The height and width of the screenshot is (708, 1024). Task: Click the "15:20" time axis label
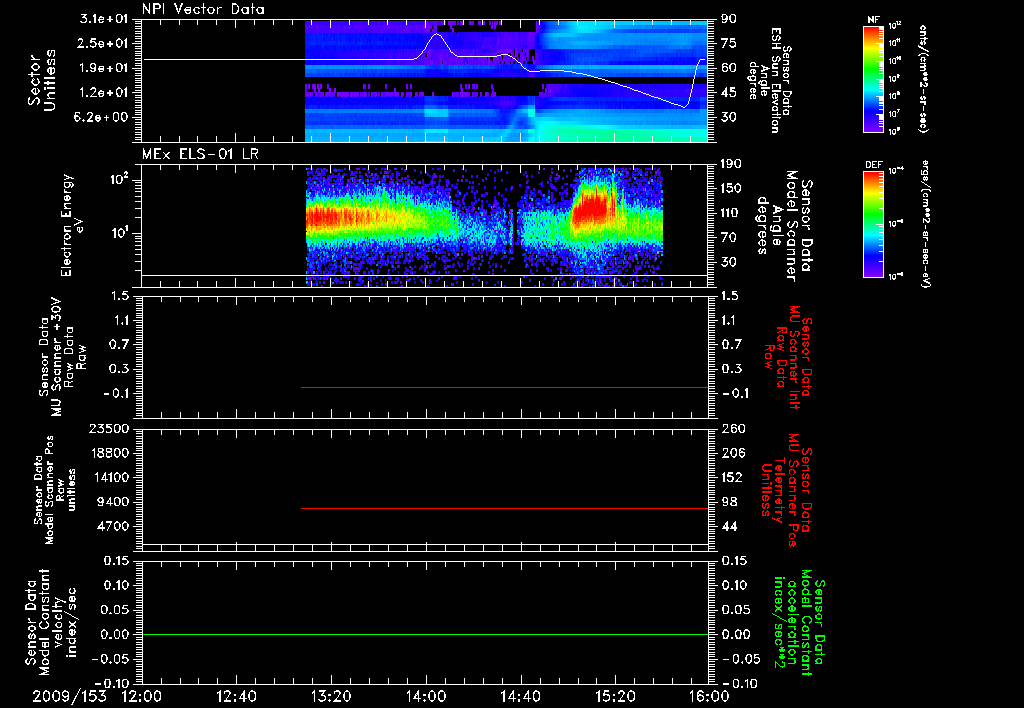[x=615, y=696]
